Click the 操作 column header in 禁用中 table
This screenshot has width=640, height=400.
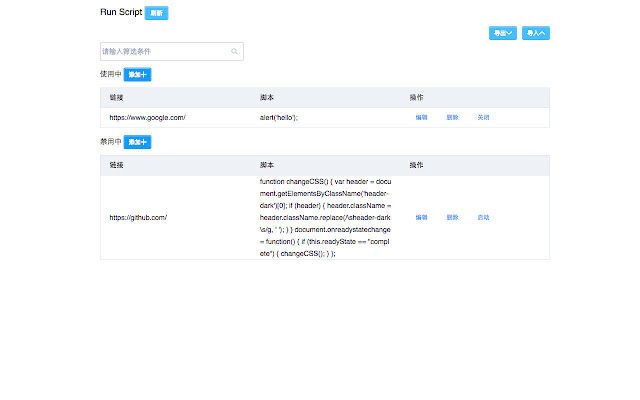(416, 165)
